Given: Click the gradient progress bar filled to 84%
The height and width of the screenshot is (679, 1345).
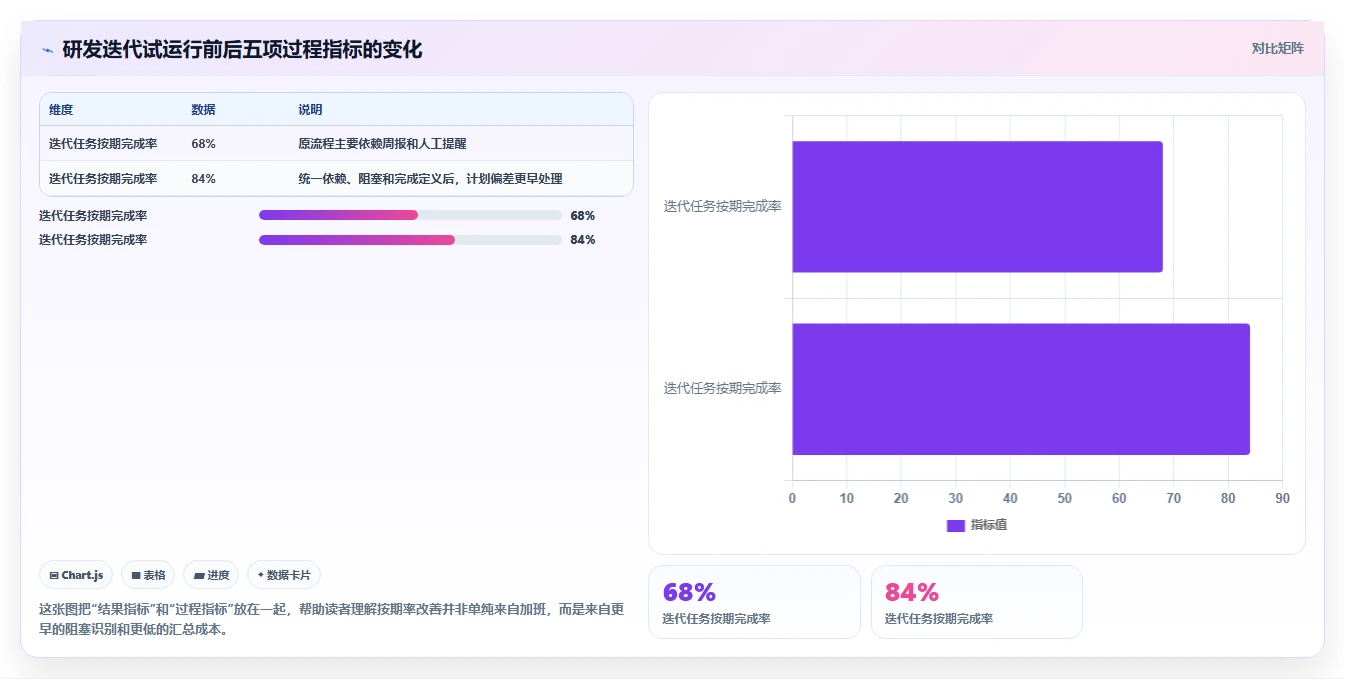Looking at the screenshot, I should coord(410,240).
